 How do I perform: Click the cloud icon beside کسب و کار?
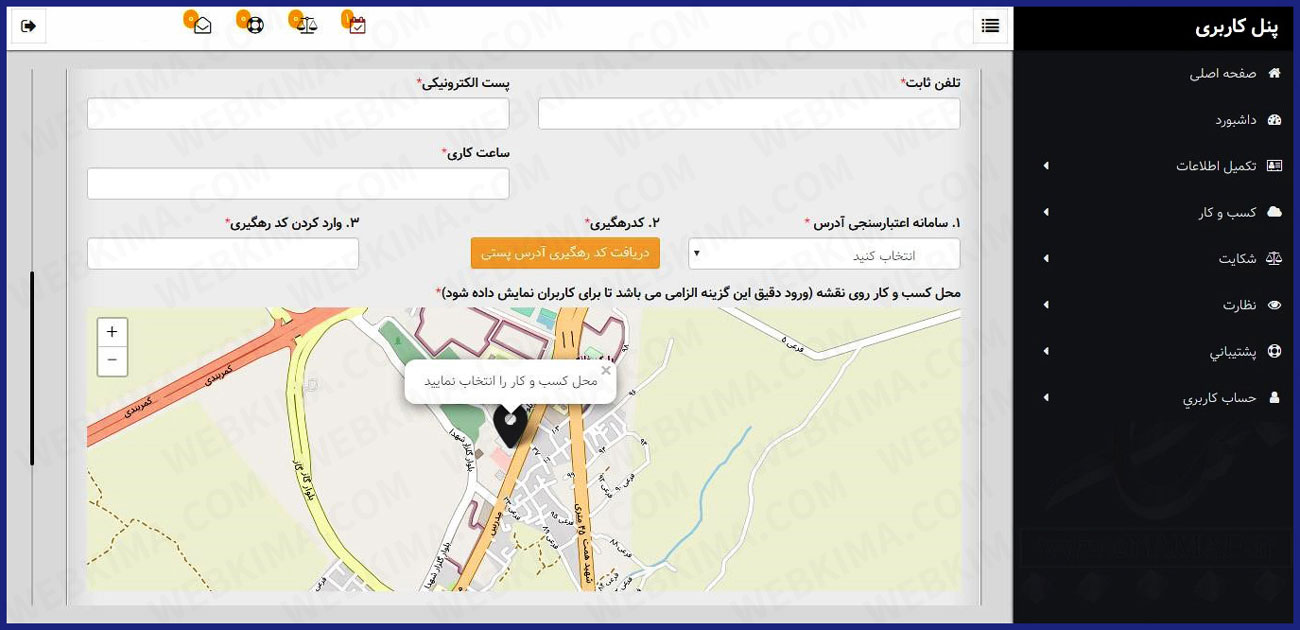click(x=1274, y=212)
